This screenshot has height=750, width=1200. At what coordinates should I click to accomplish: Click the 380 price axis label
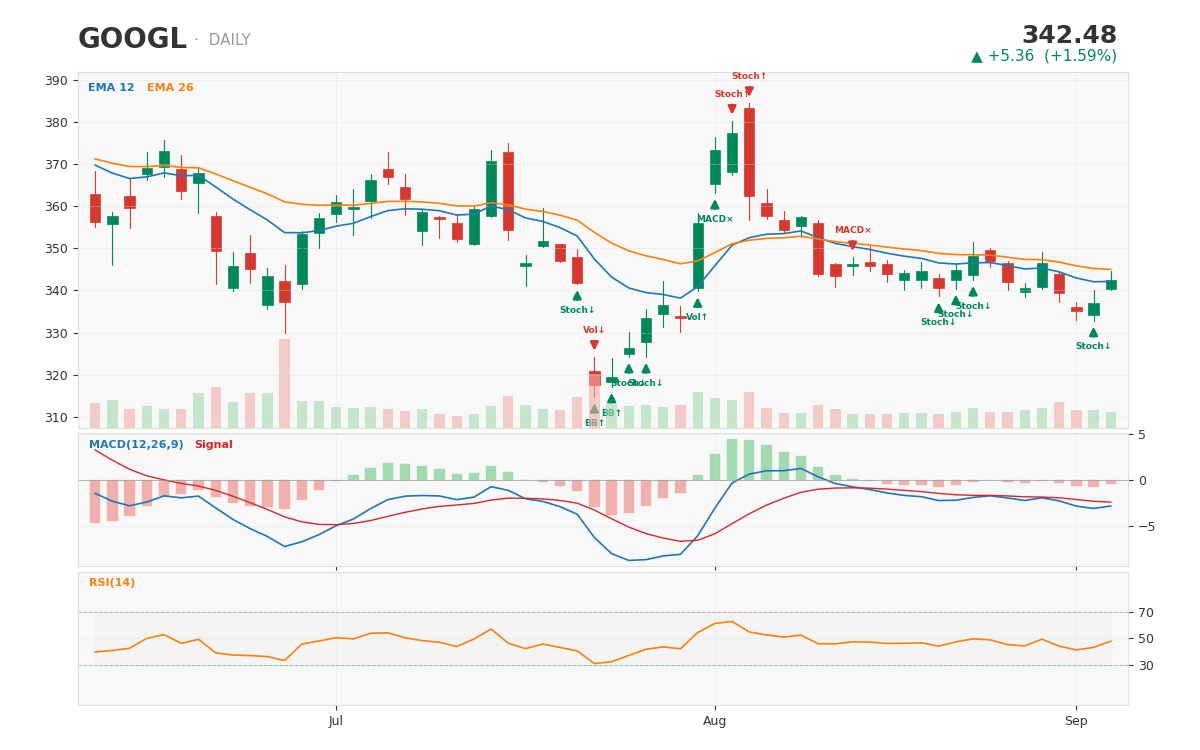click(57, 123)
